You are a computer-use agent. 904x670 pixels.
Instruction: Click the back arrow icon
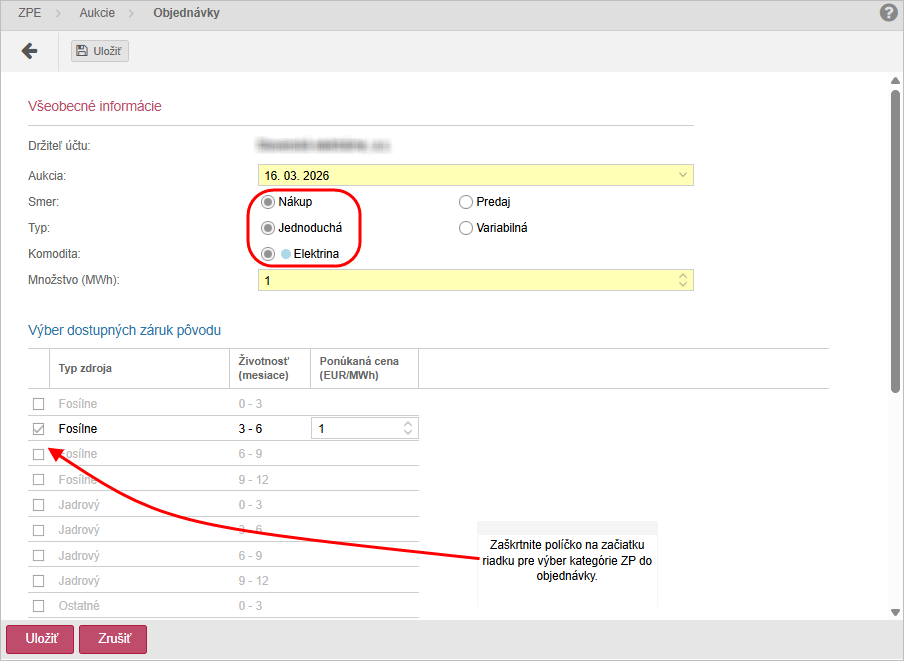[29, 51]
